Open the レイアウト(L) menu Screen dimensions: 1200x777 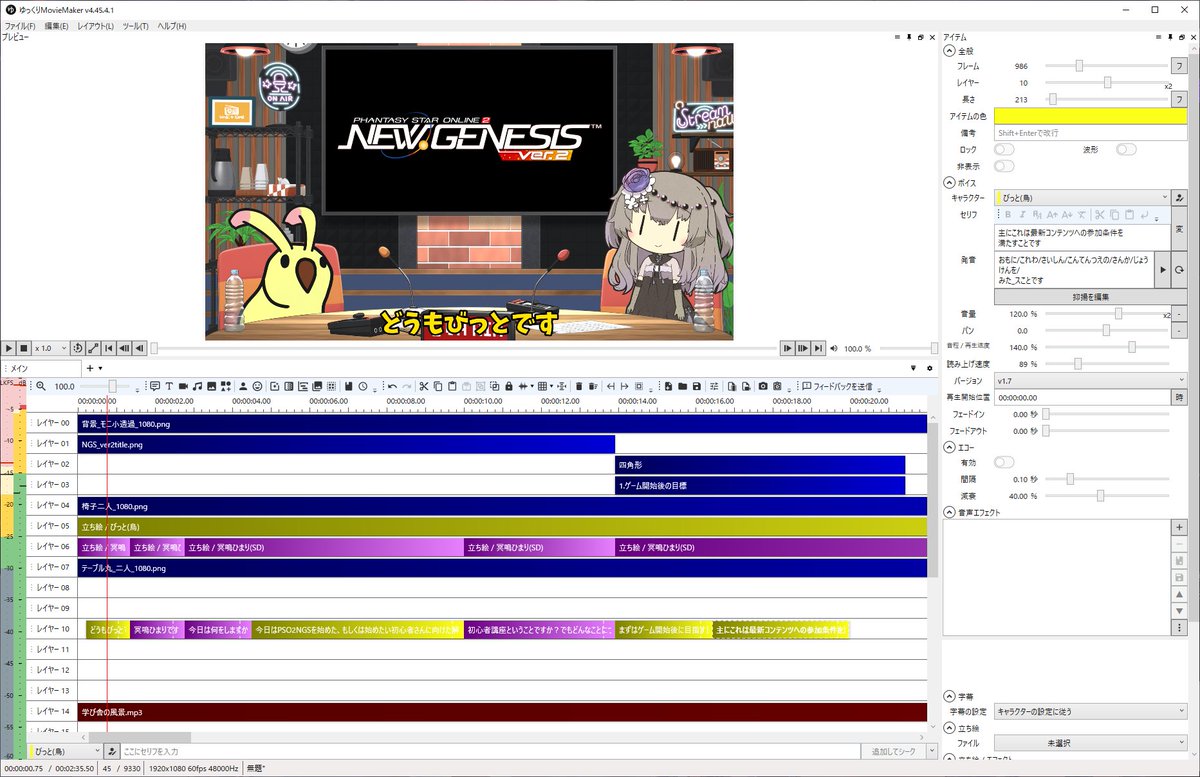click(x=95, y=25)
